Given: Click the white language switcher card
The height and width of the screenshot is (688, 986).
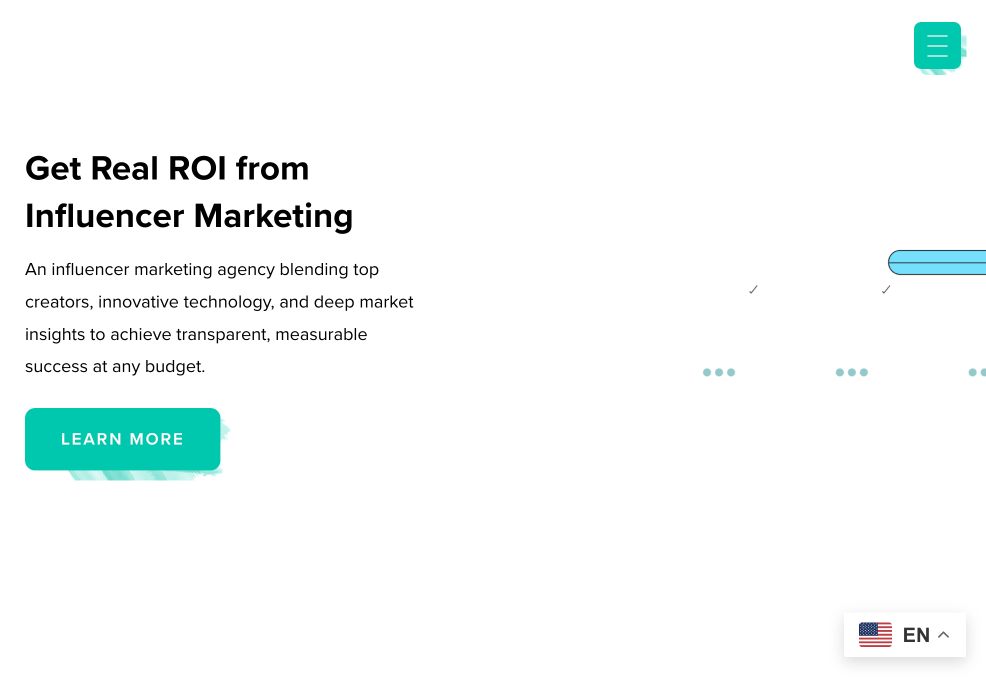Looking at the screenshot, I should [x=905, y=634].
